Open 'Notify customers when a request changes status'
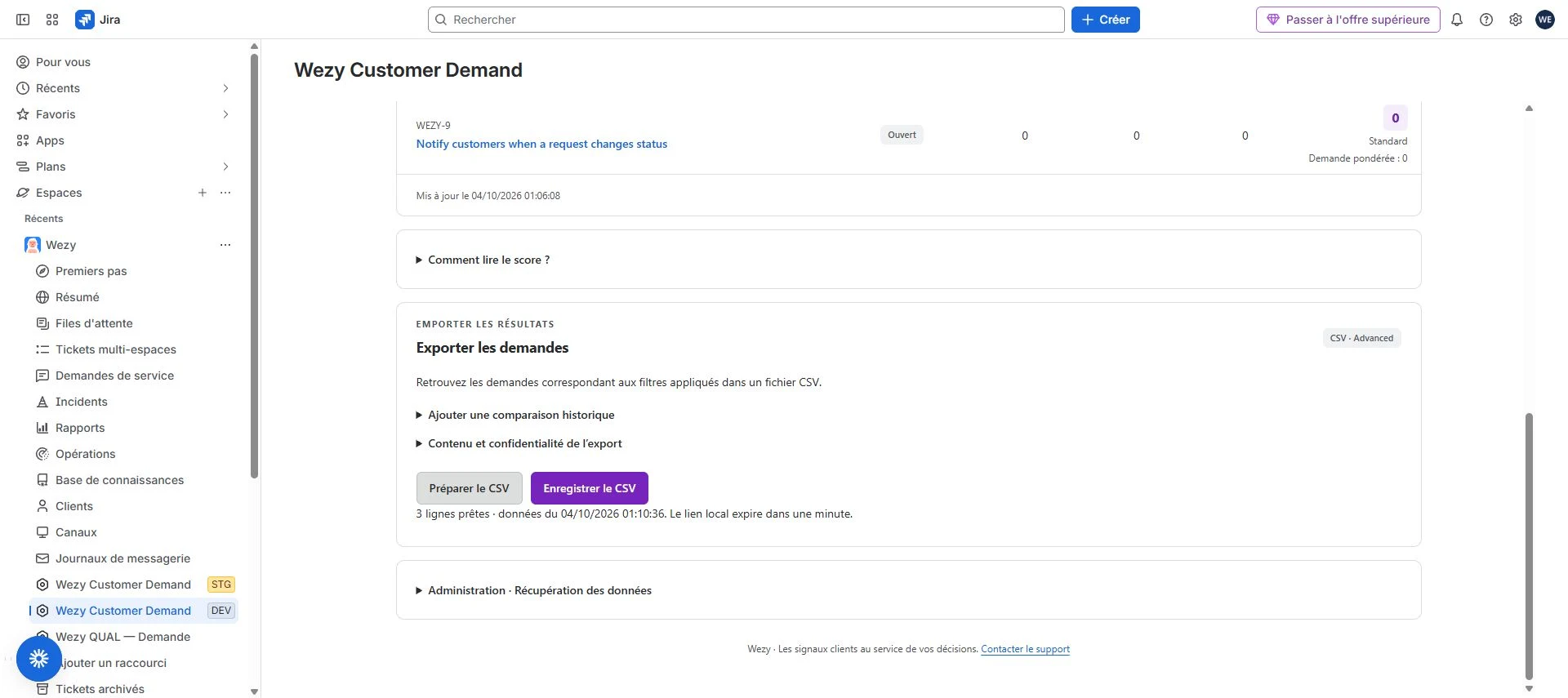This screenshot has height=698, width=1568. 541,144
